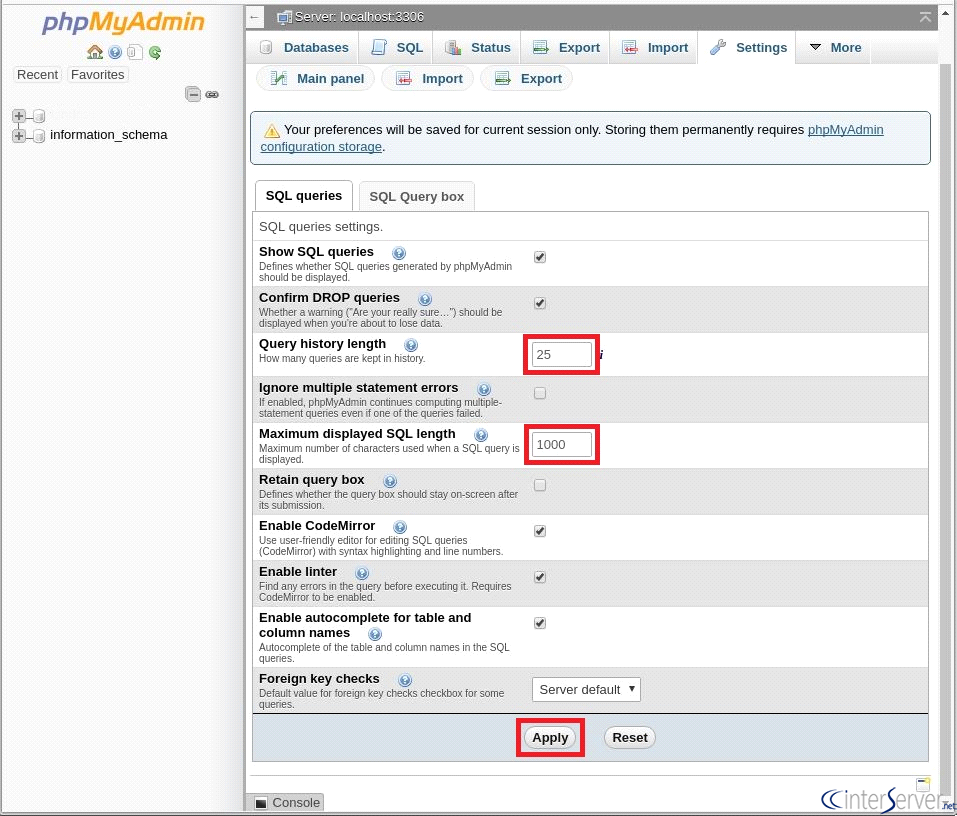Collapse all navigation tree items icon
Viewport: 957px width, 816px height.
pyautogui.click(x=193, y=94)
